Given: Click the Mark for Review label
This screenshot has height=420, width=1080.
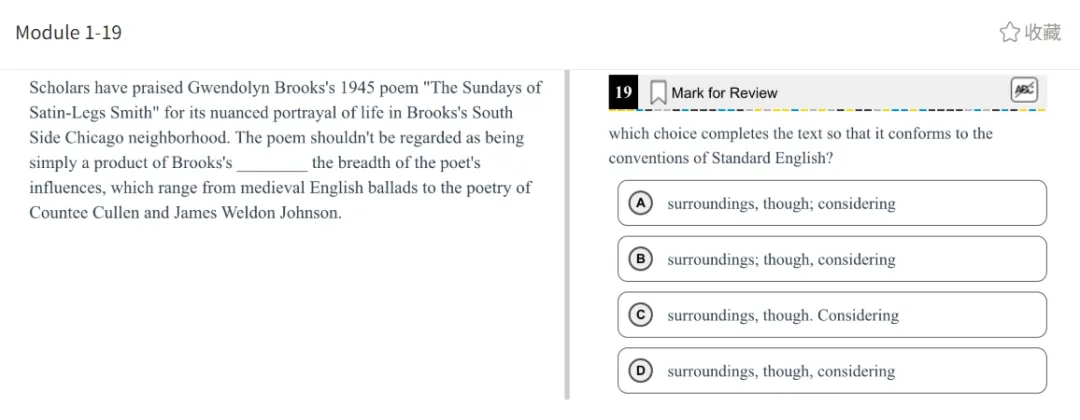Looking at the screenshot, I should 724,93.
